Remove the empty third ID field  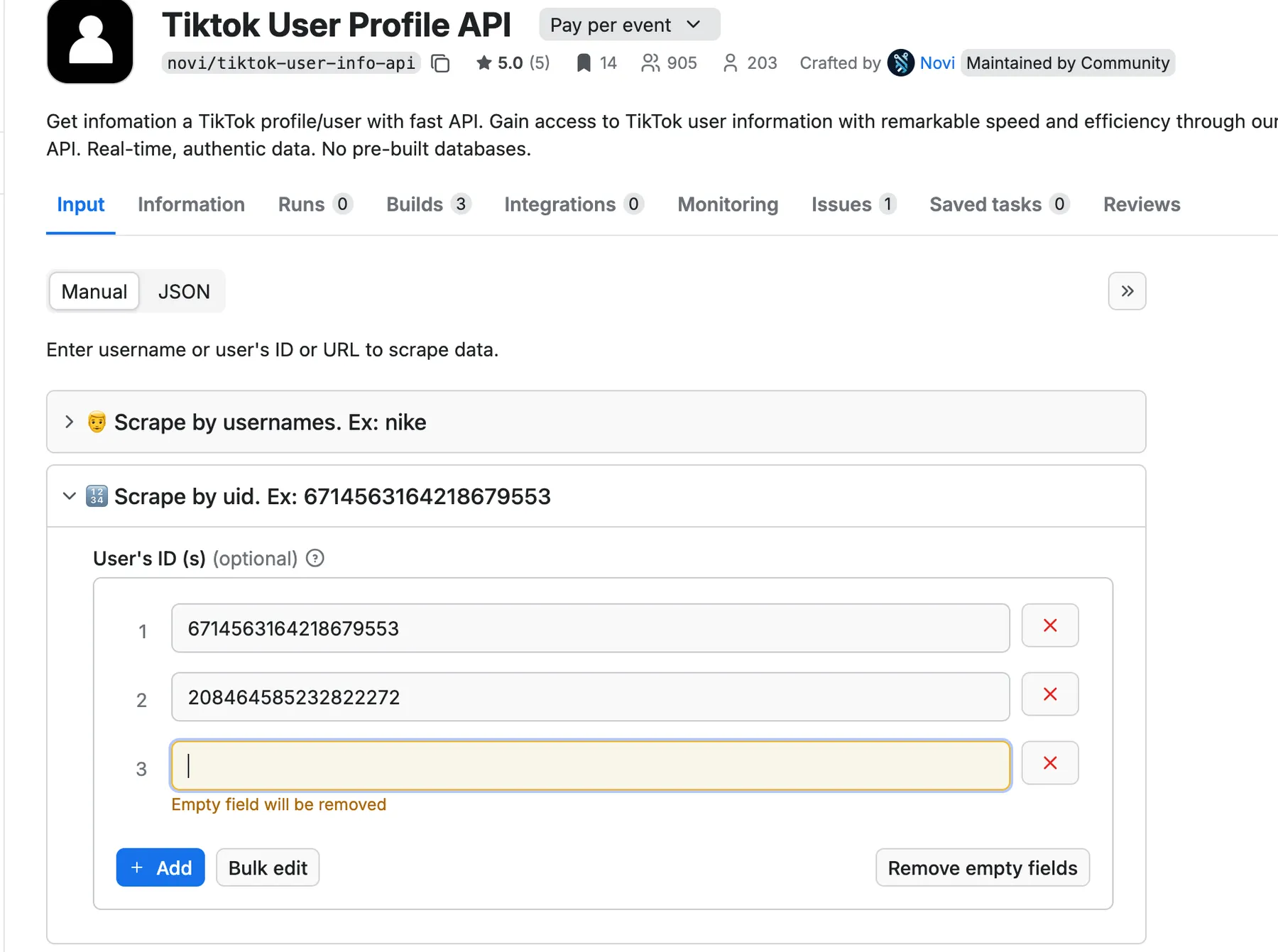(x=1049, y=763)
